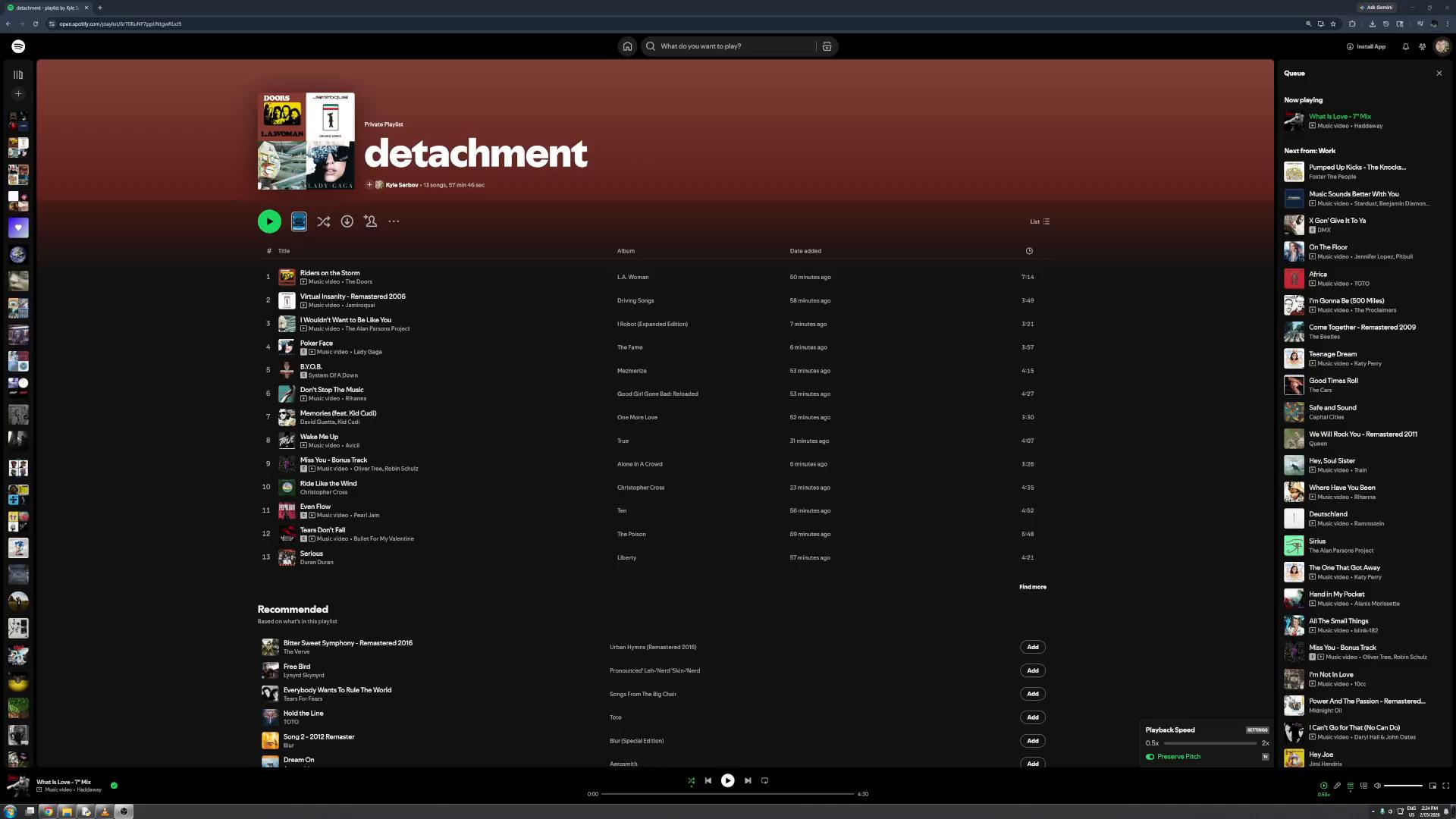Switch to the detachment playlist browser tab
Screen dimensions: 1456x819
[46, 8]
